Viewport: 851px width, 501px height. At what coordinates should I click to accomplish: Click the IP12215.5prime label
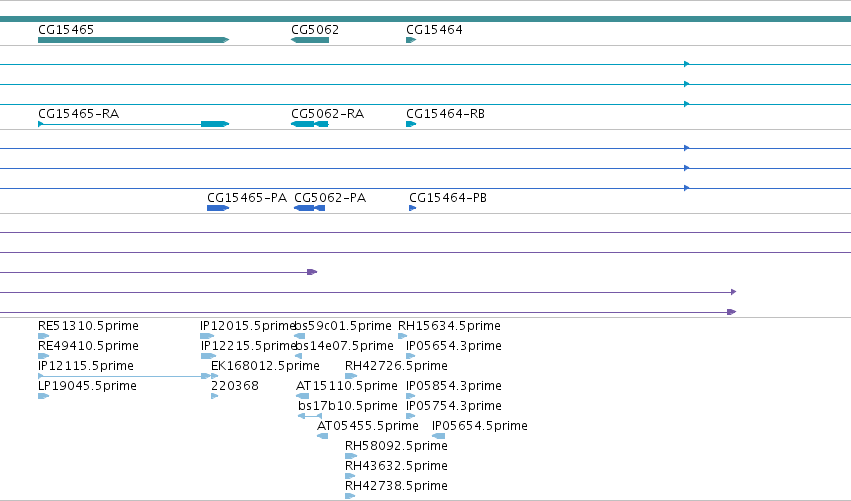(248, 346)
